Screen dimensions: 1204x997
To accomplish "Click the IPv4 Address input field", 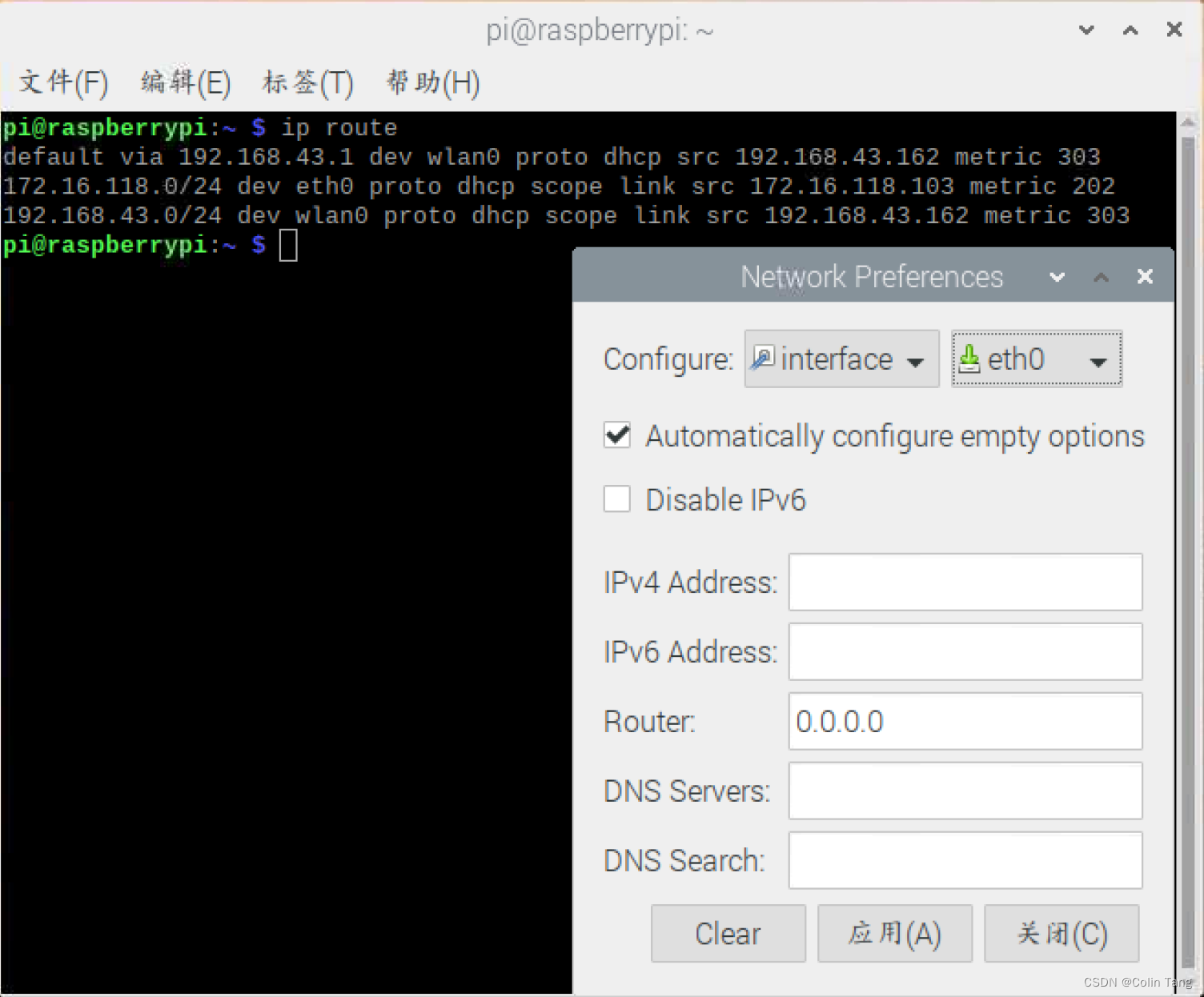I will pyautogui.click(x=965, y=582).
